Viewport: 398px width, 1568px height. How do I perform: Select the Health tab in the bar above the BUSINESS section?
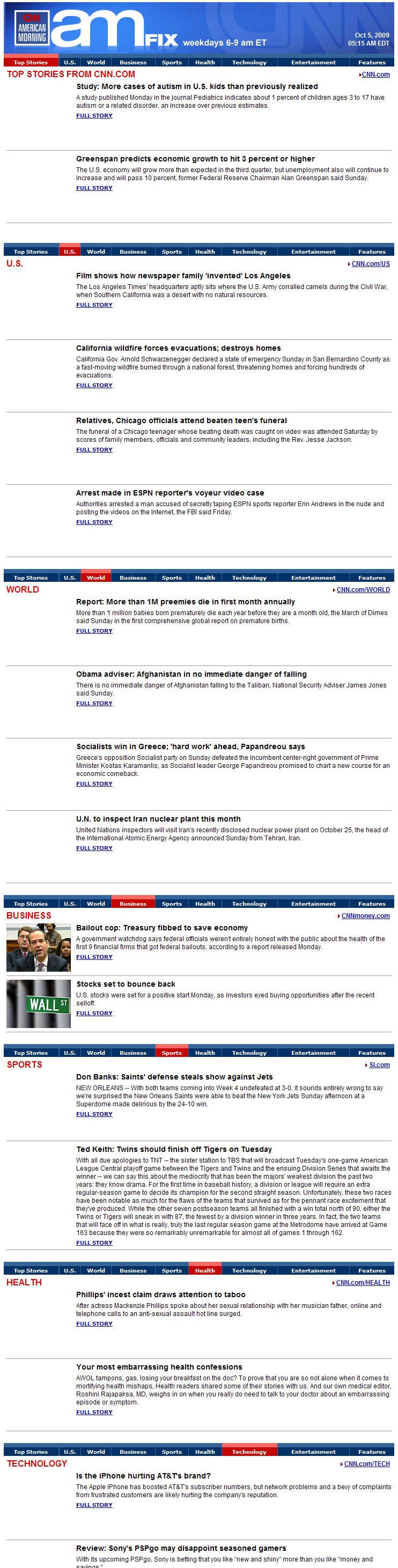[x=205, y=903]
